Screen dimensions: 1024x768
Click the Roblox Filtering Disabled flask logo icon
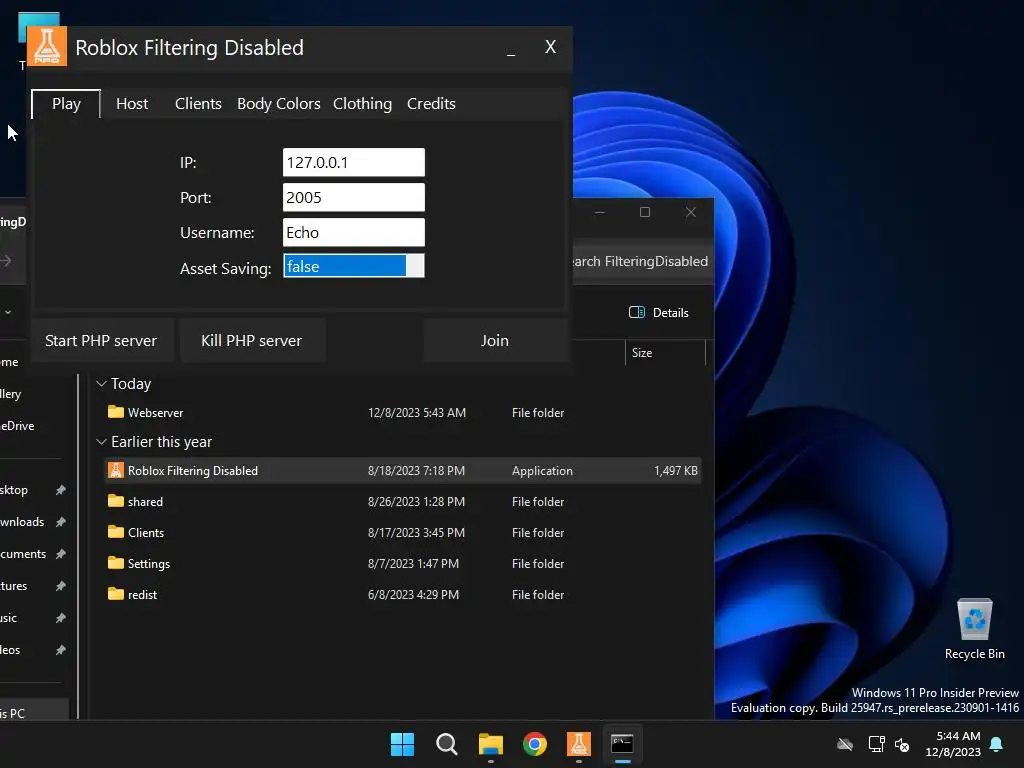pyautogui.click(x=47, y=46)
